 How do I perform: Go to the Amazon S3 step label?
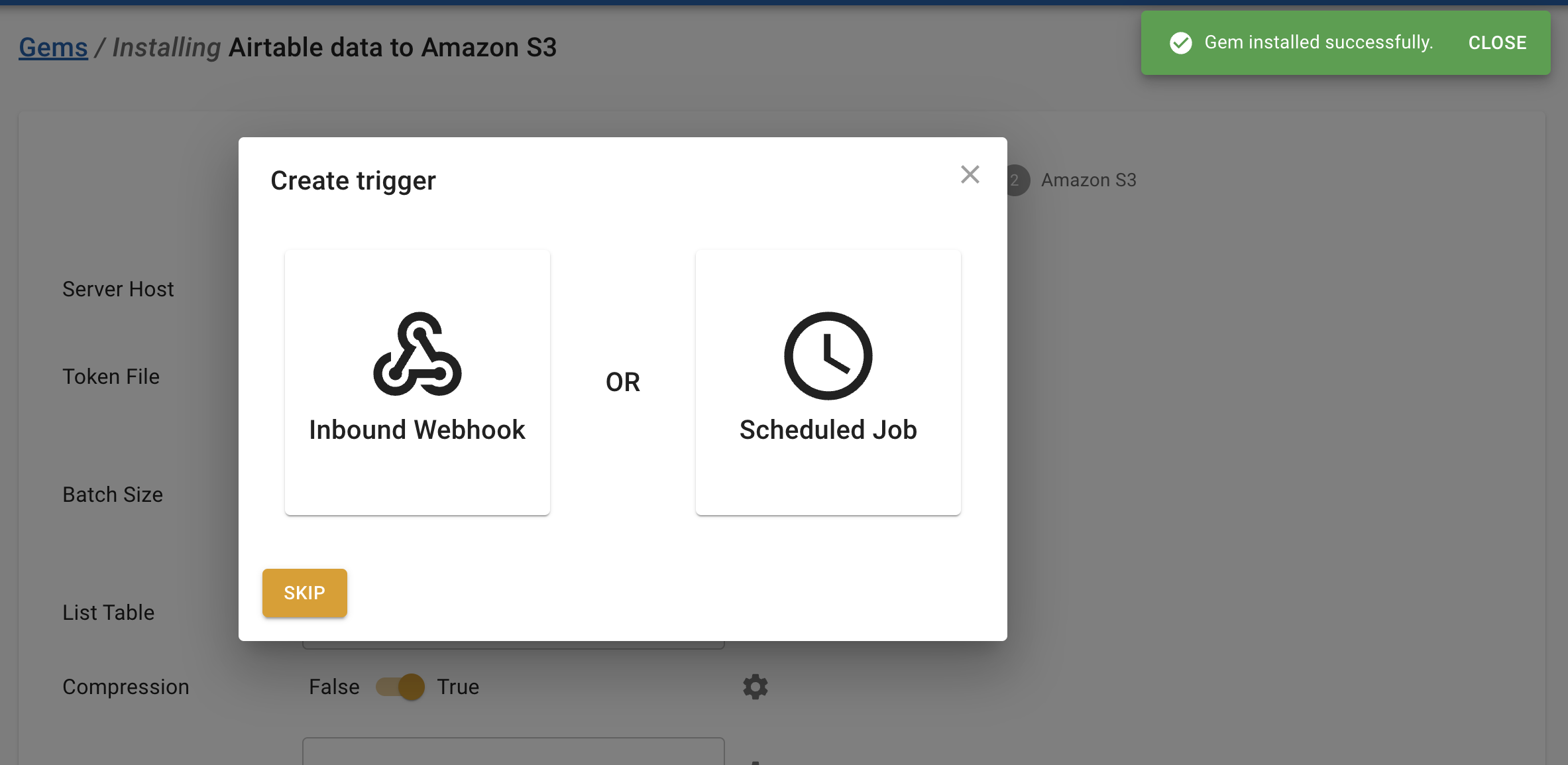click(x=1088, y=180)
